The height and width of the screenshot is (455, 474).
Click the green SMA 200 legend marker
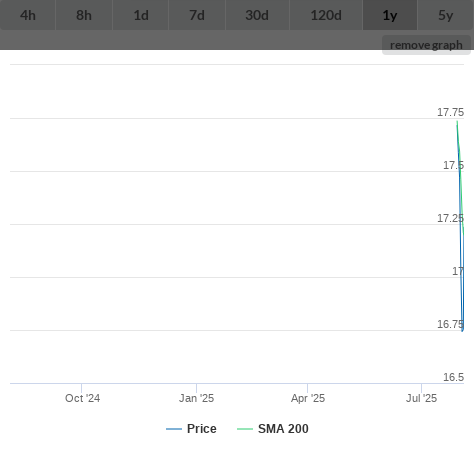(x=245, y=429)
